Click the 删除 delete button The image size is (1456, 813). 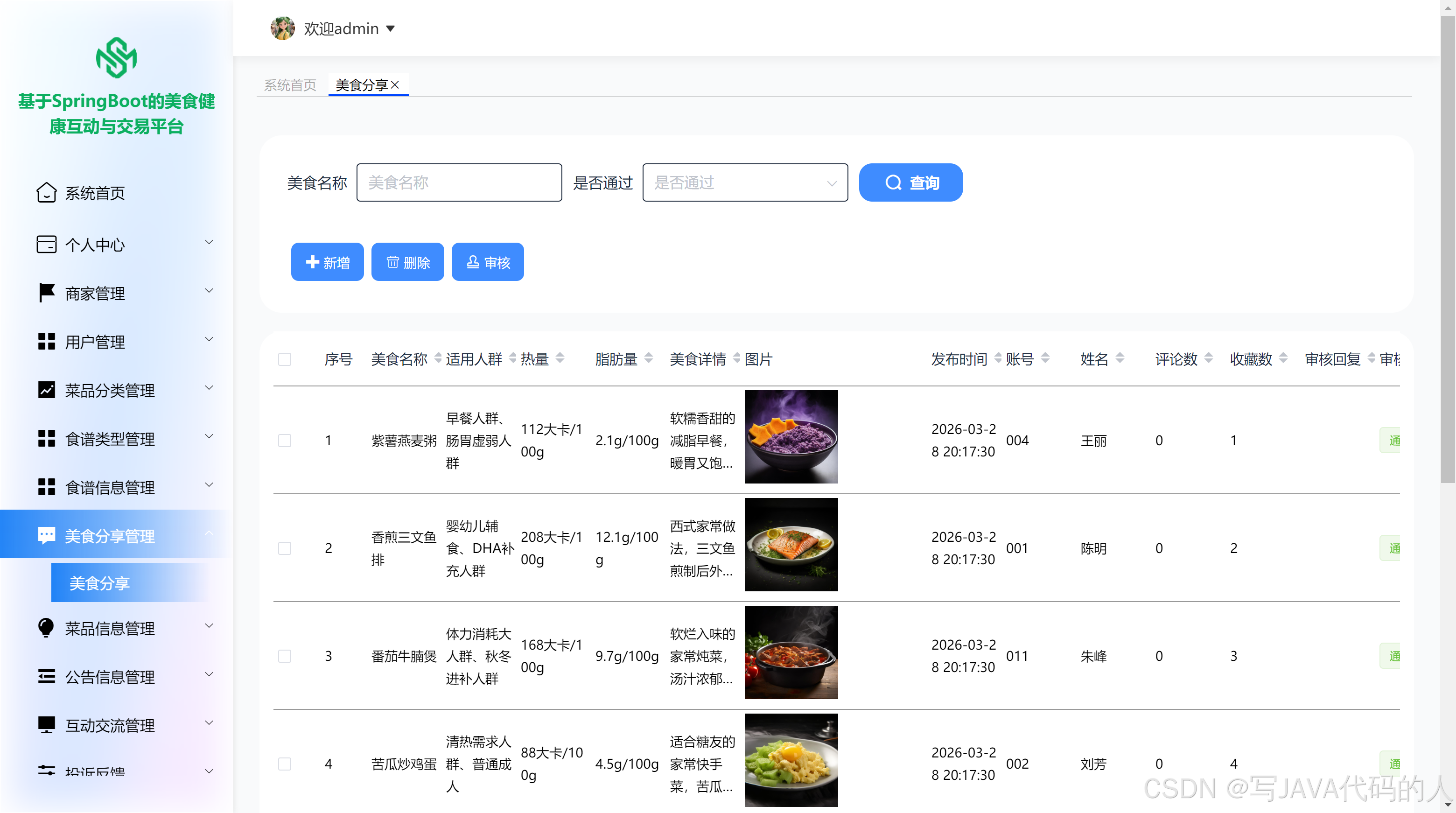tap(407, 262)
